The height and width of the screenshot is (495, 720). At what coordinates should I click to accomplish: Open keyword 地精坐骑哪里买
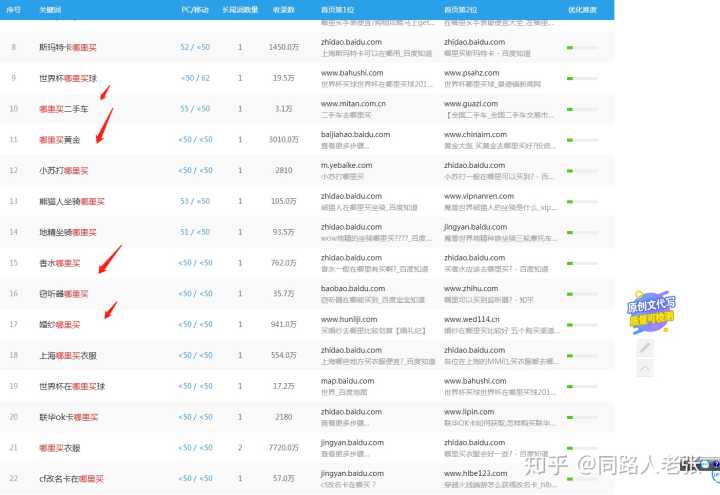pyautogui.click(x=68, y=232)
